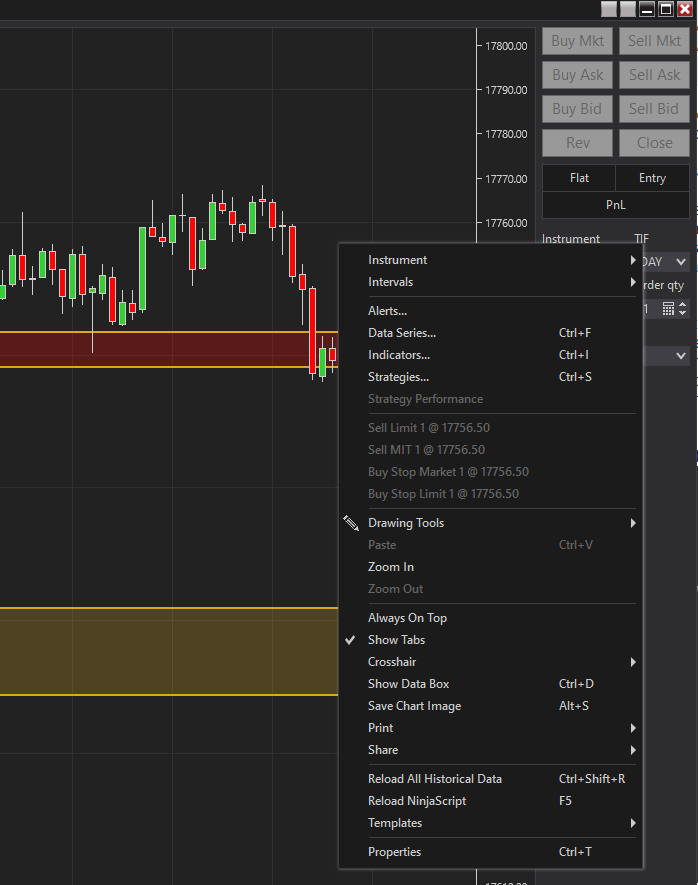698x885 pixels.
Task: Choose Save Chart Image
Action: (490, 706)
